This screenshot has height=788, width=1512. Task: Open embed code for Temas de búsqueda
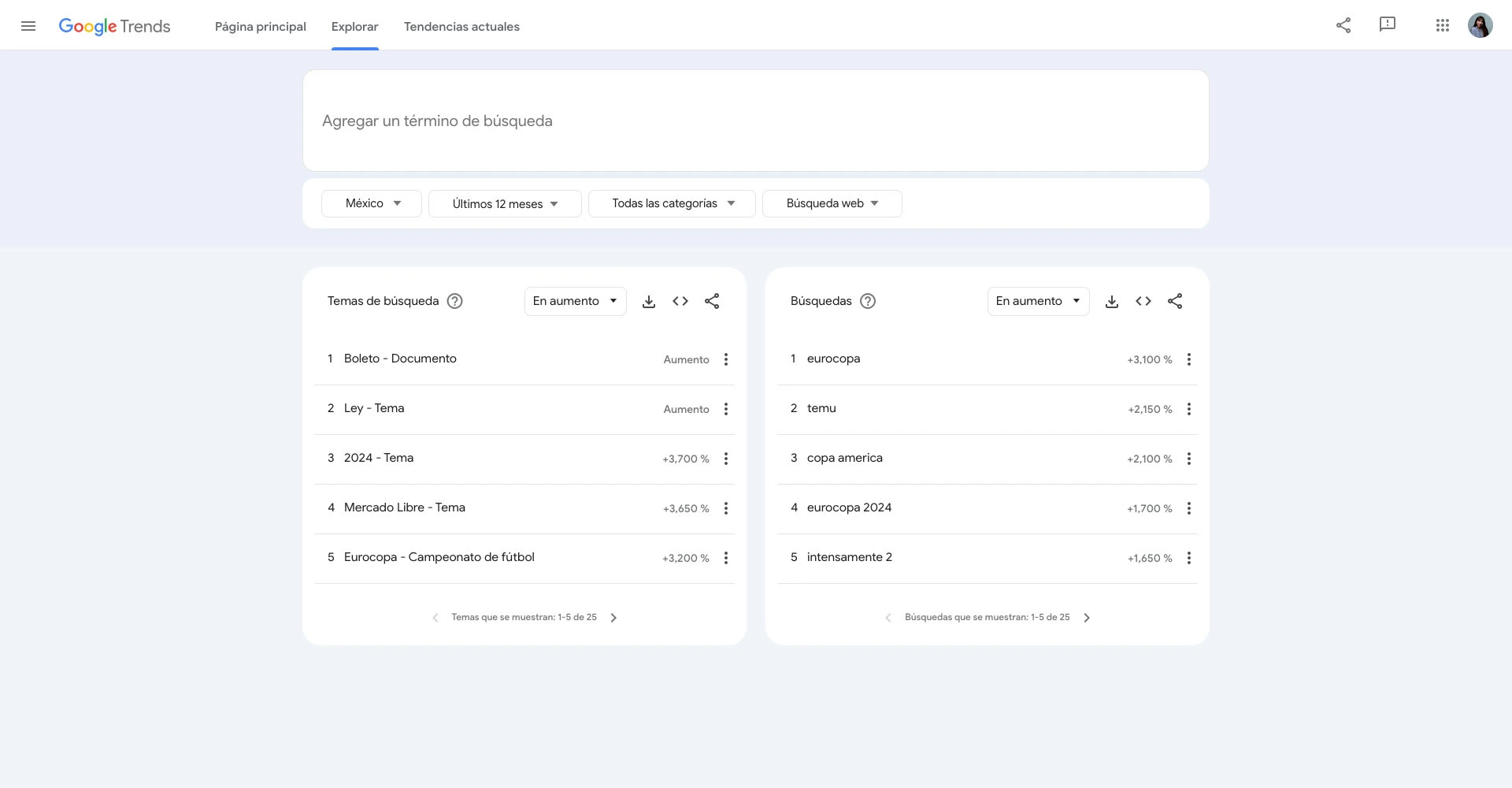coord(680,301)
